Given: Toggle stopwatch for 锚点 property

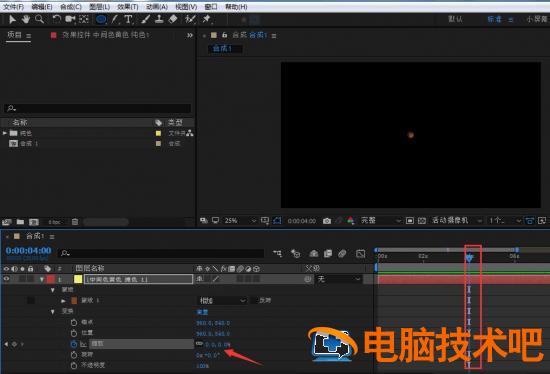Looking at the screenshot, I should pyautogui.click(x=74, y=322).
